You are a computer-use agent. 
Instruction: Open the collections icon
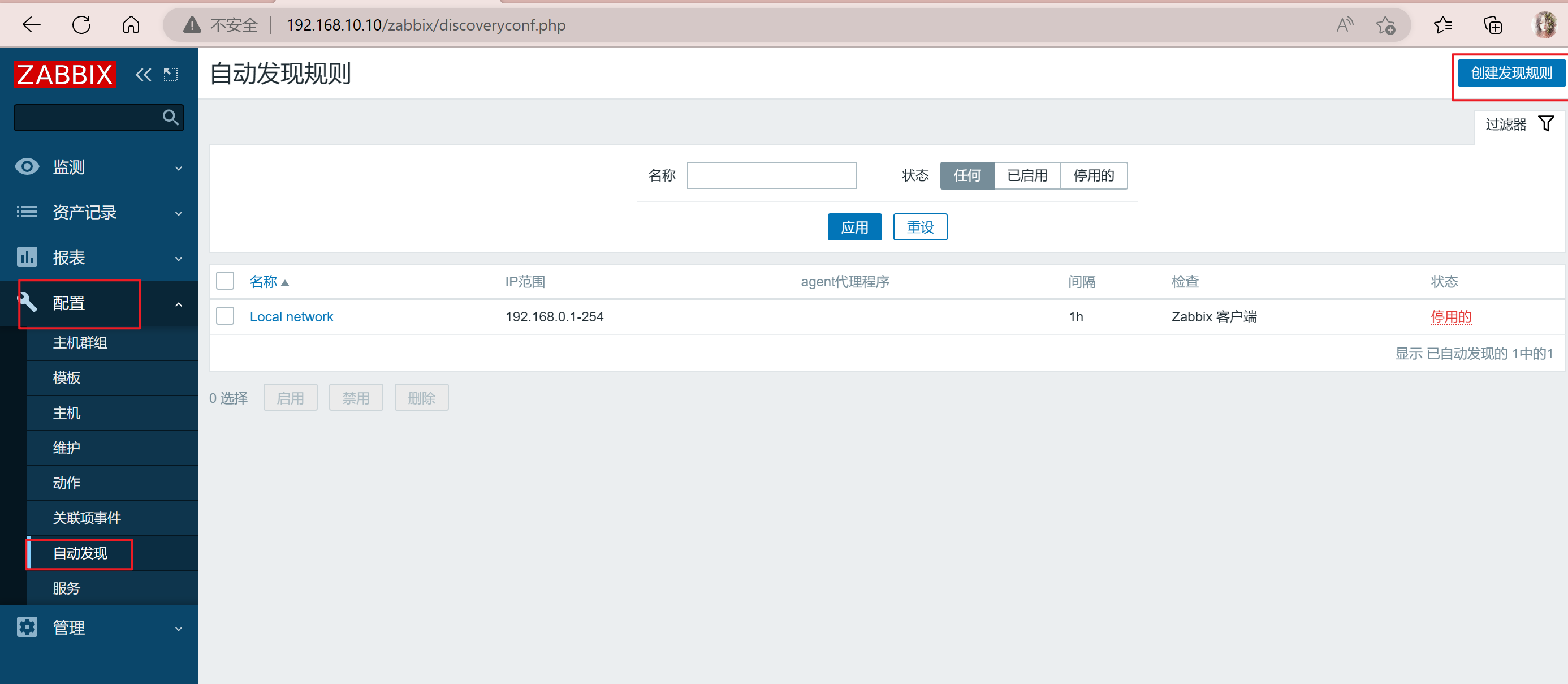pos(1493,25)
